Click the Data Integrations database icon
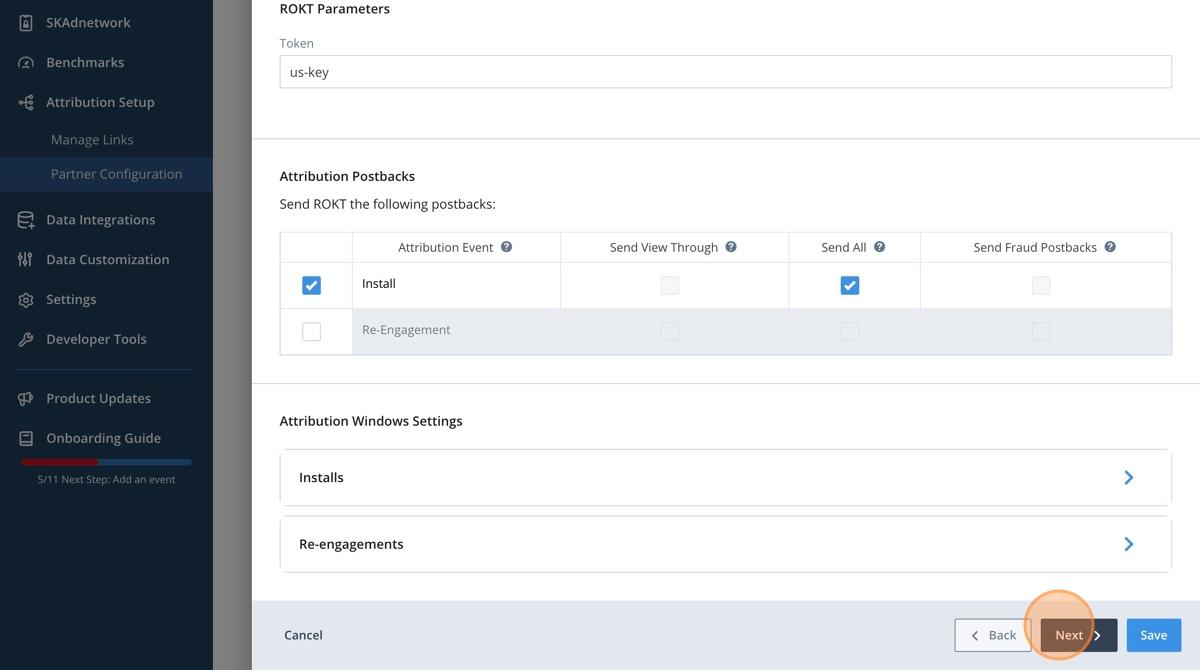The image size is (1200, 670). (26, 220)
